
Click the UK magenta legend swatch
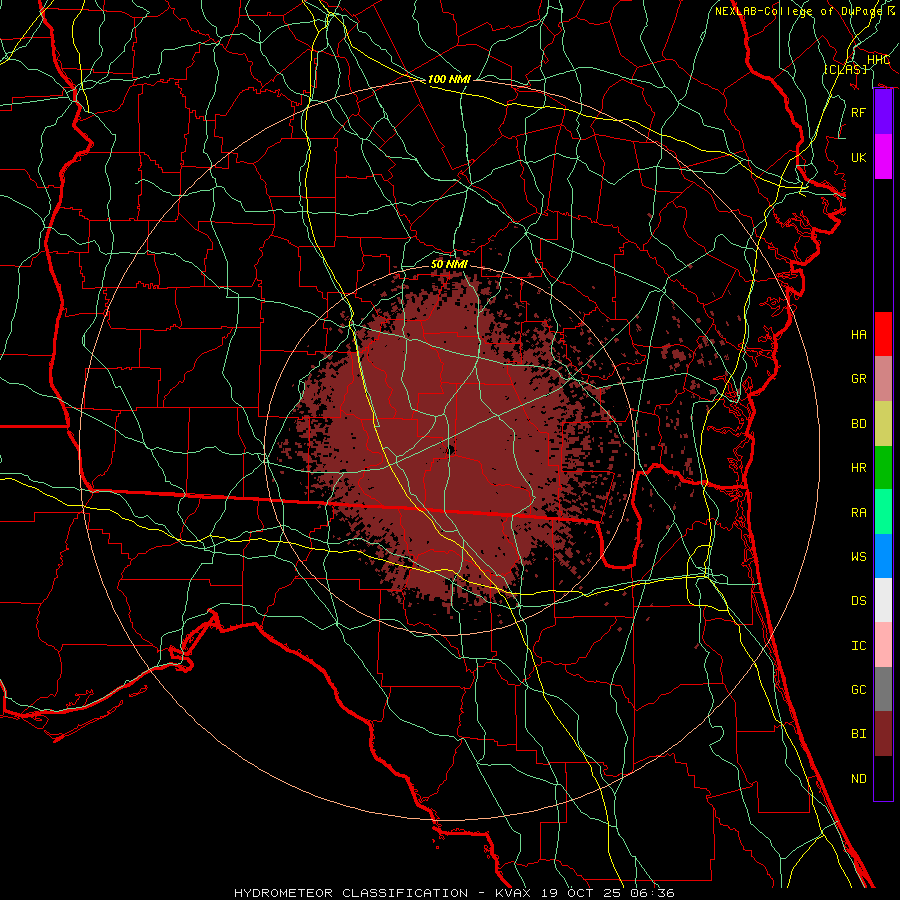click(x=883, y=157)
